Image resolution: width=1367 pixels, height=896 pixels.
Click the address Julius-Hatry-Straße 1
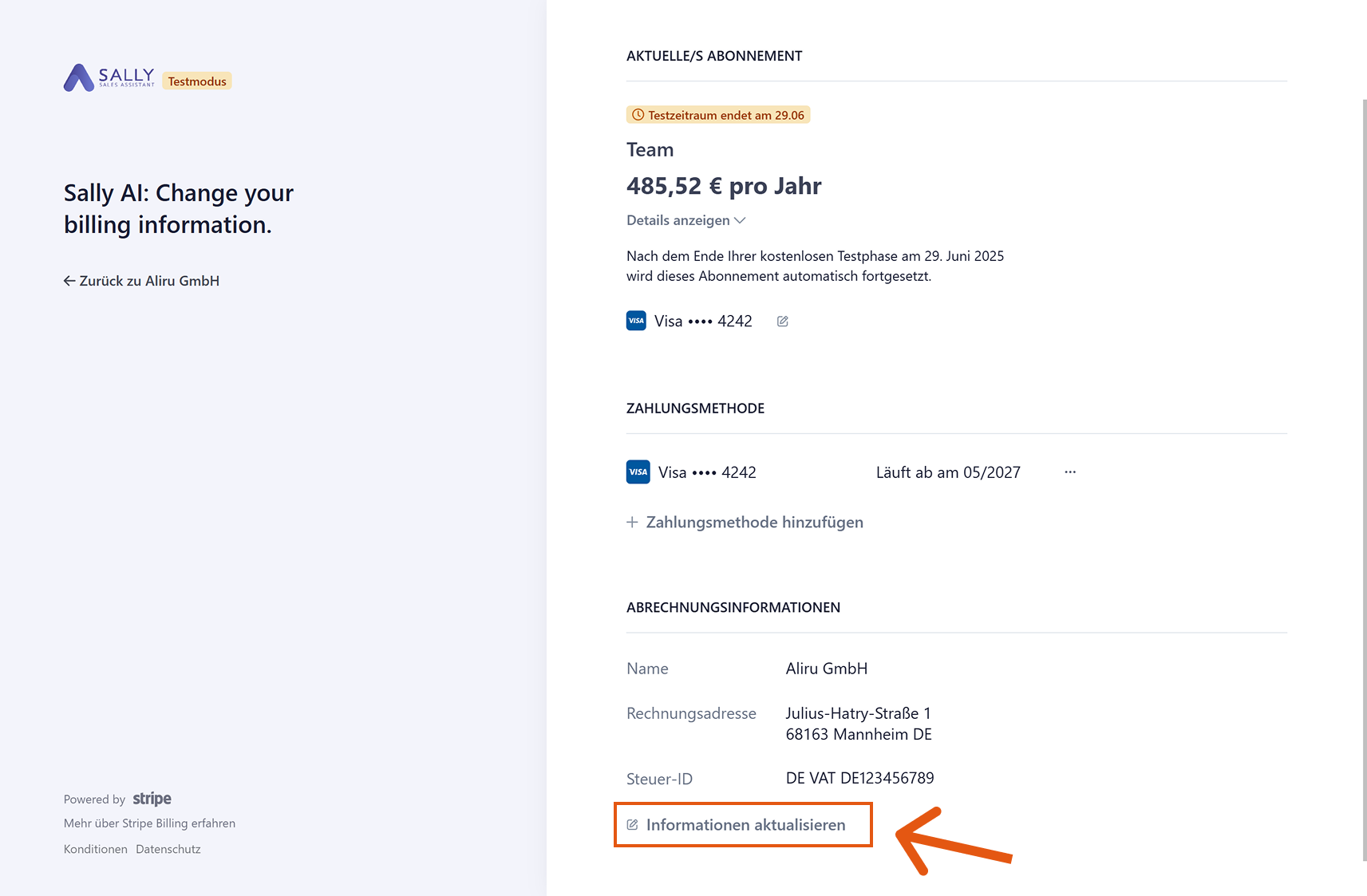(x=859, y=713)
